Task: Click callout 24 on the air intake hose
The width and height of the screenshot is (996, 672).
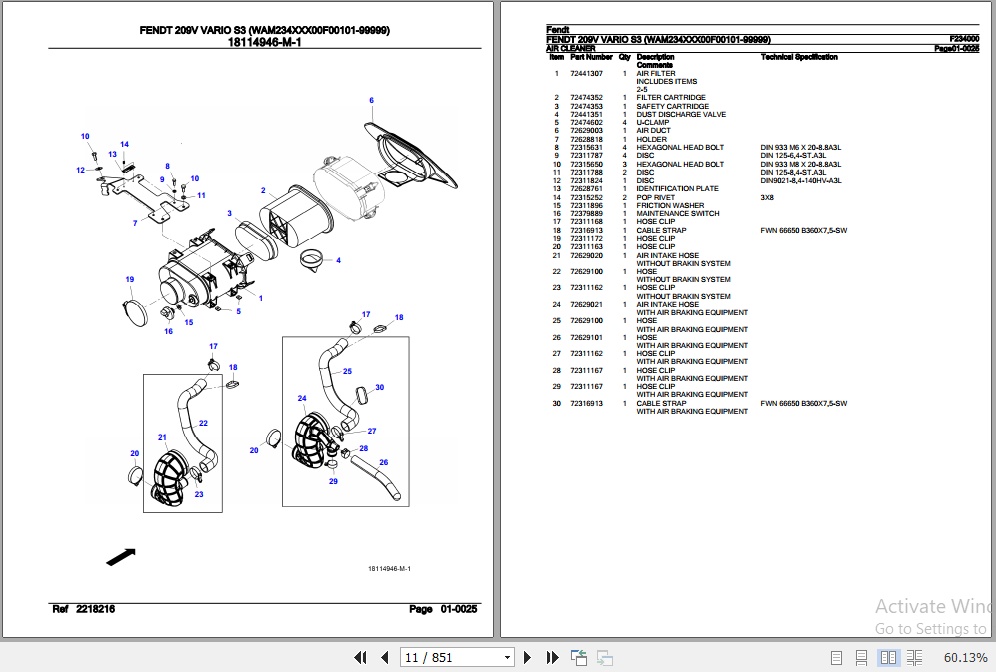Action: tap(302, 399)
